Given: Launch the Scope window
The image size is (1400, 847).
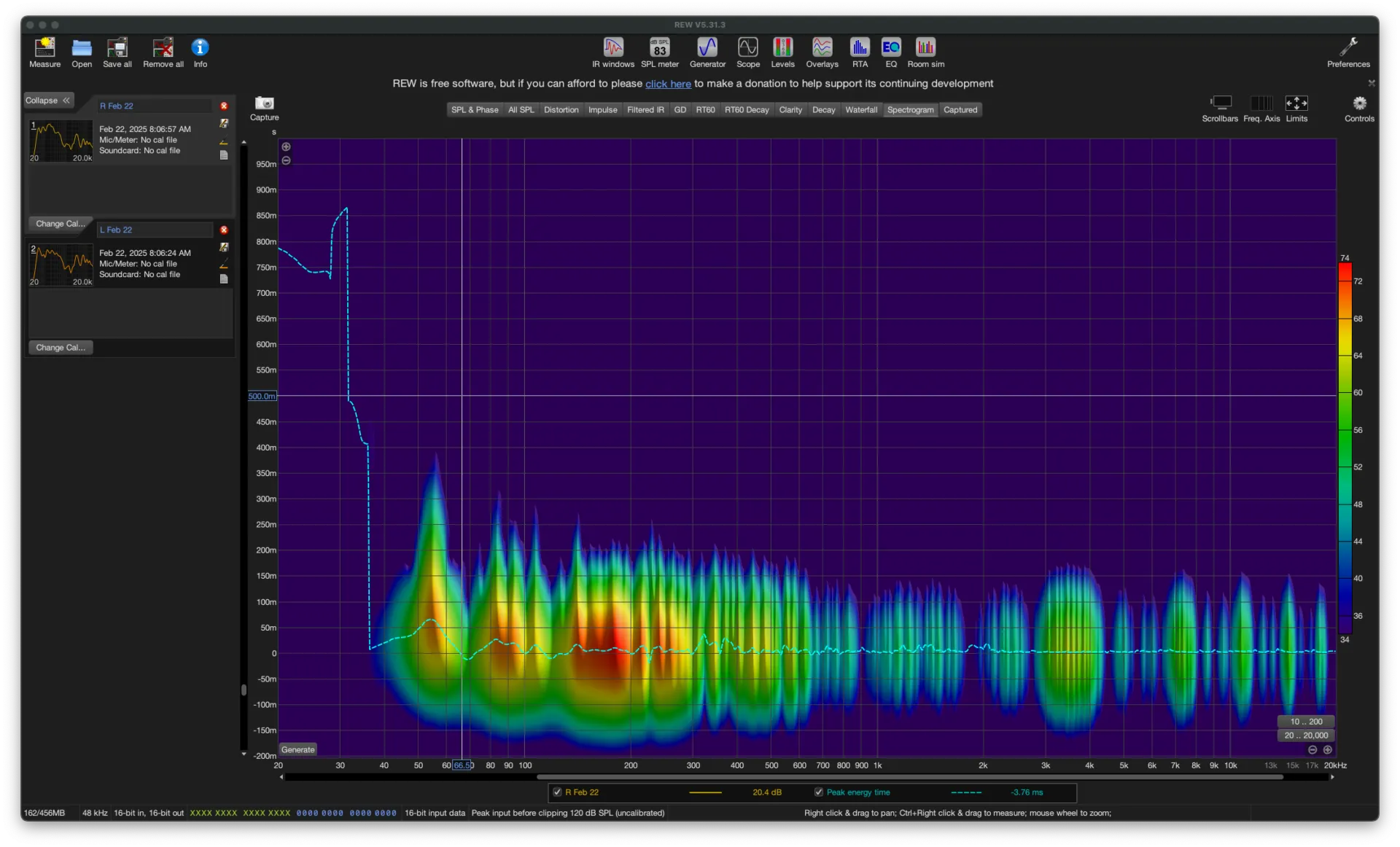Looking at the screenshot, I should point(747,48).
